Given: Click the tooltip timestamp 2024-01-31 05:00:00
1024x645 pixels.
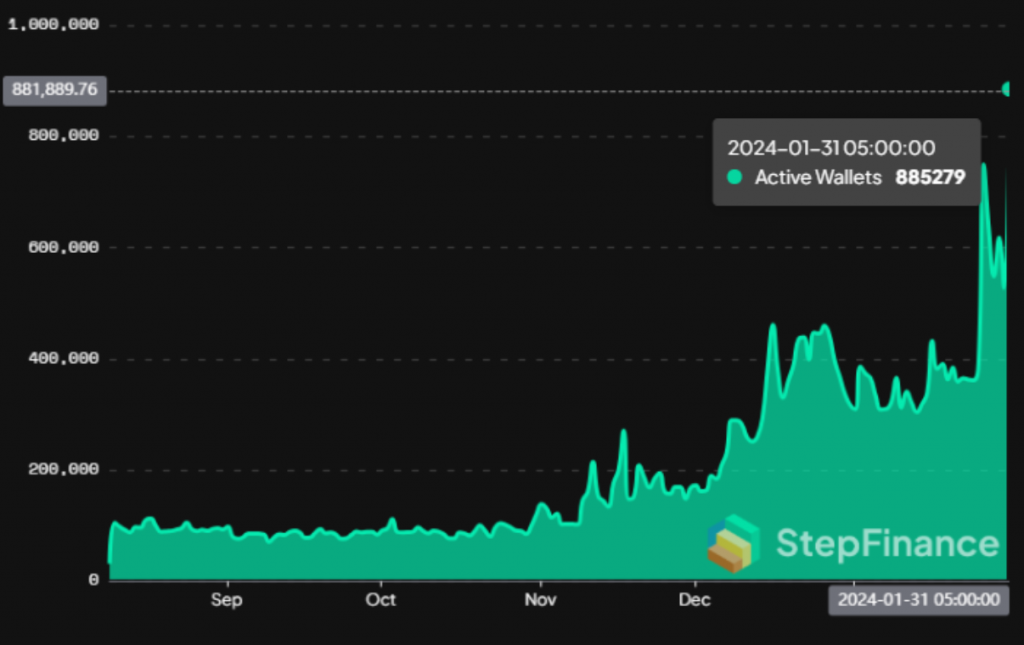Looking at the screenshot, I should 831,149.
